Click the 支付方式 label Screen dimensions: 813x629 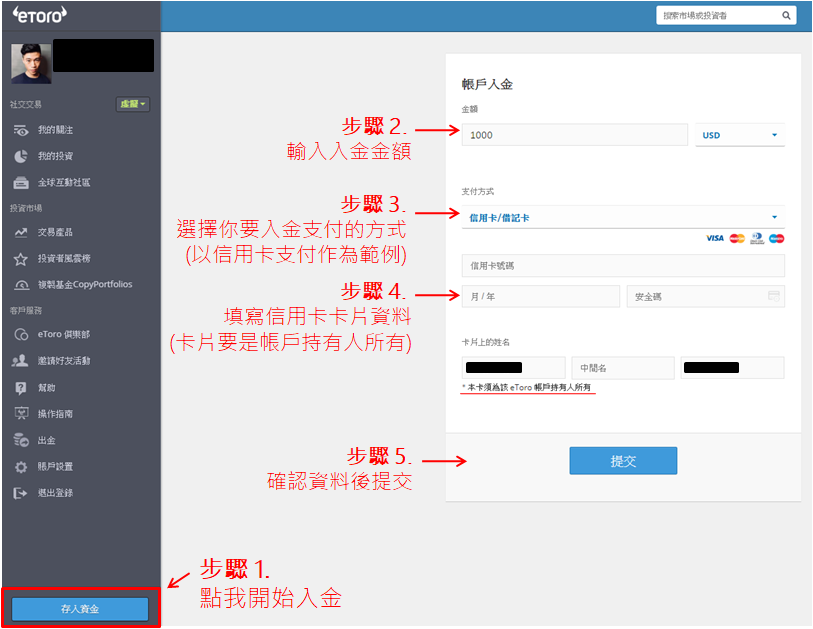(x=478, y=191)
